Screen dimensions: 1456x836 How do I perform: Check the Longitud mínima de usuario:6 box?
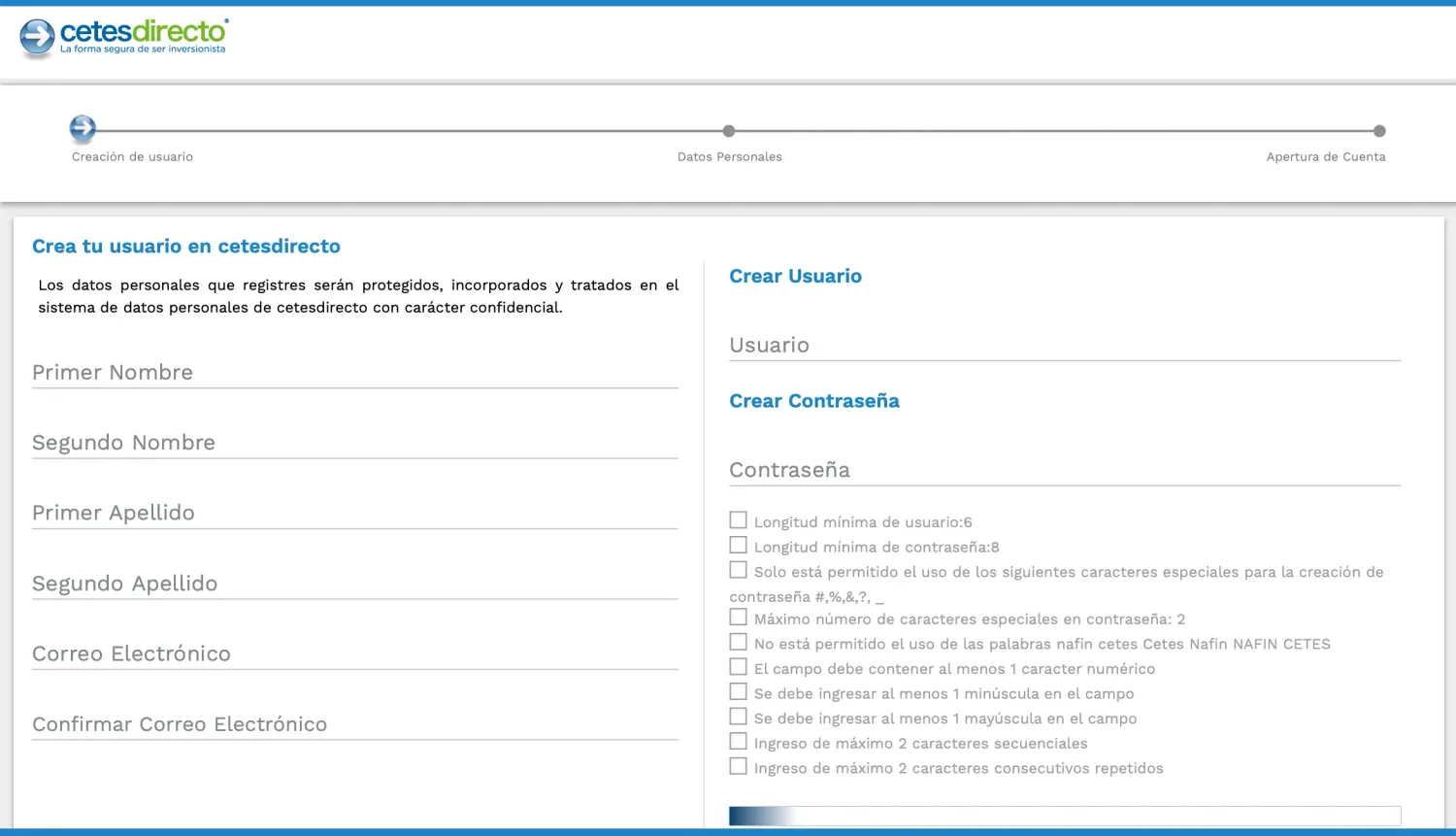point(739,520)
